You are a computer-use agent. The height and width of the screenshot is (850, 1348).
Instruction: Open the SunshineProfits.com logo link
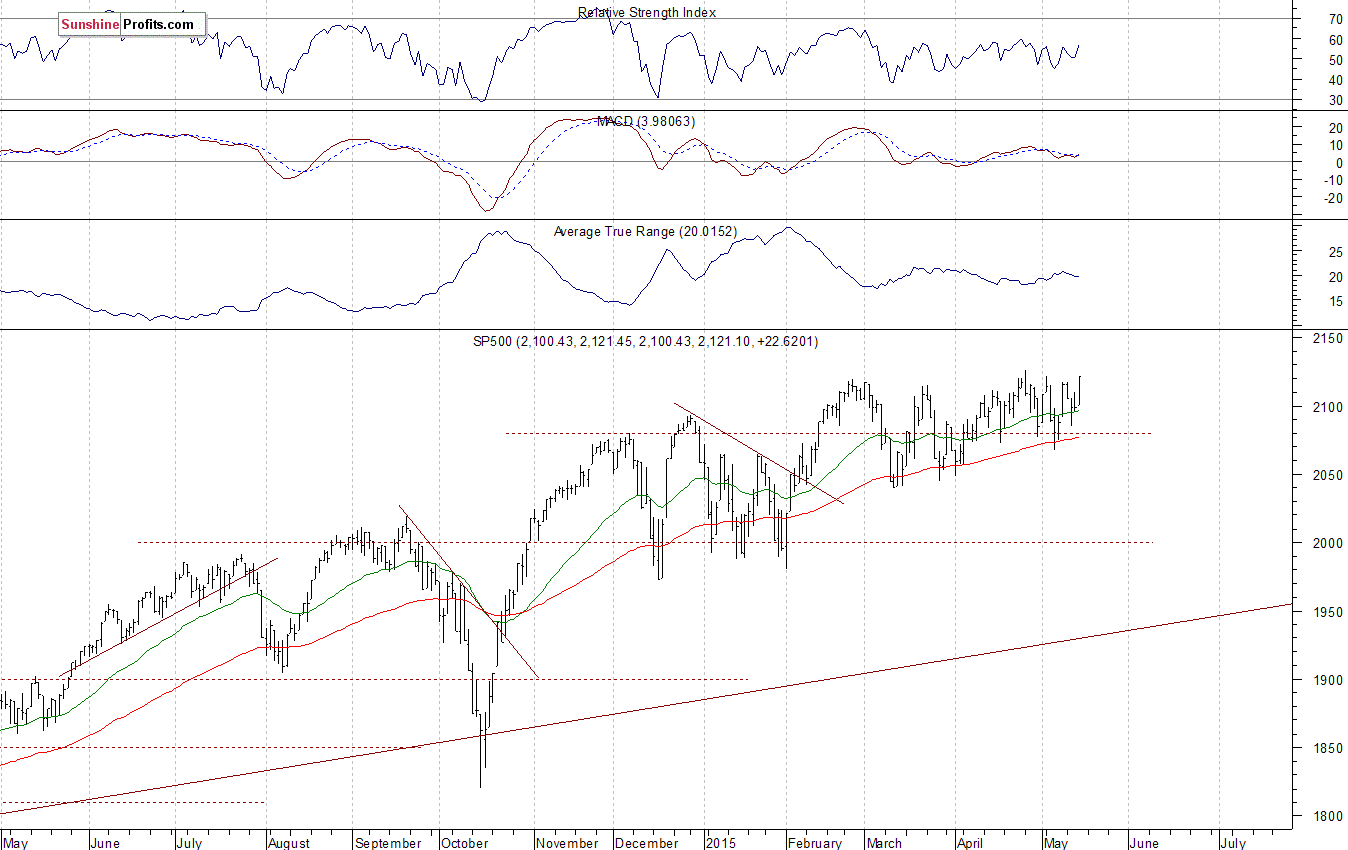point(132,24)
